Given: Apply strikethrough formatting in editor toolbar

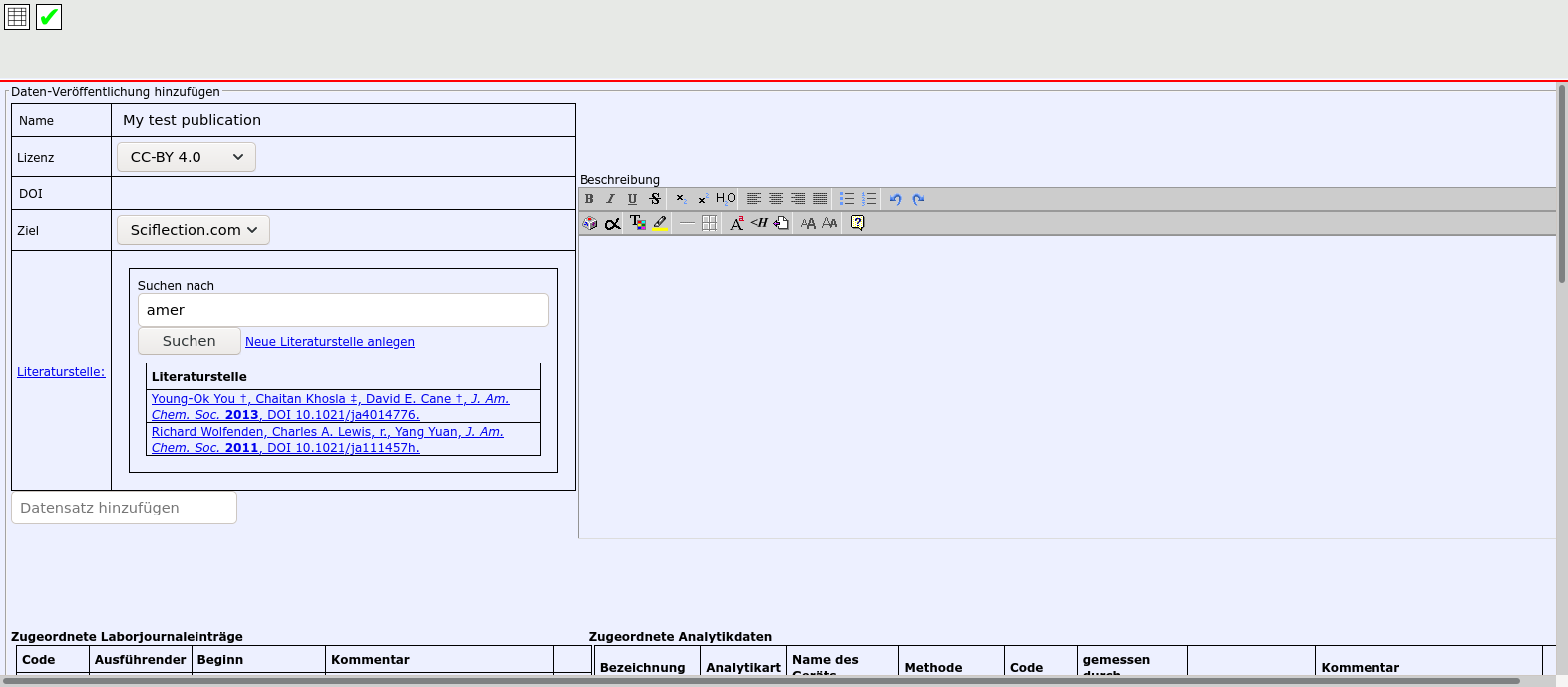Looking at the screenshot, I should pyautogui.click(x=654, y=199).
